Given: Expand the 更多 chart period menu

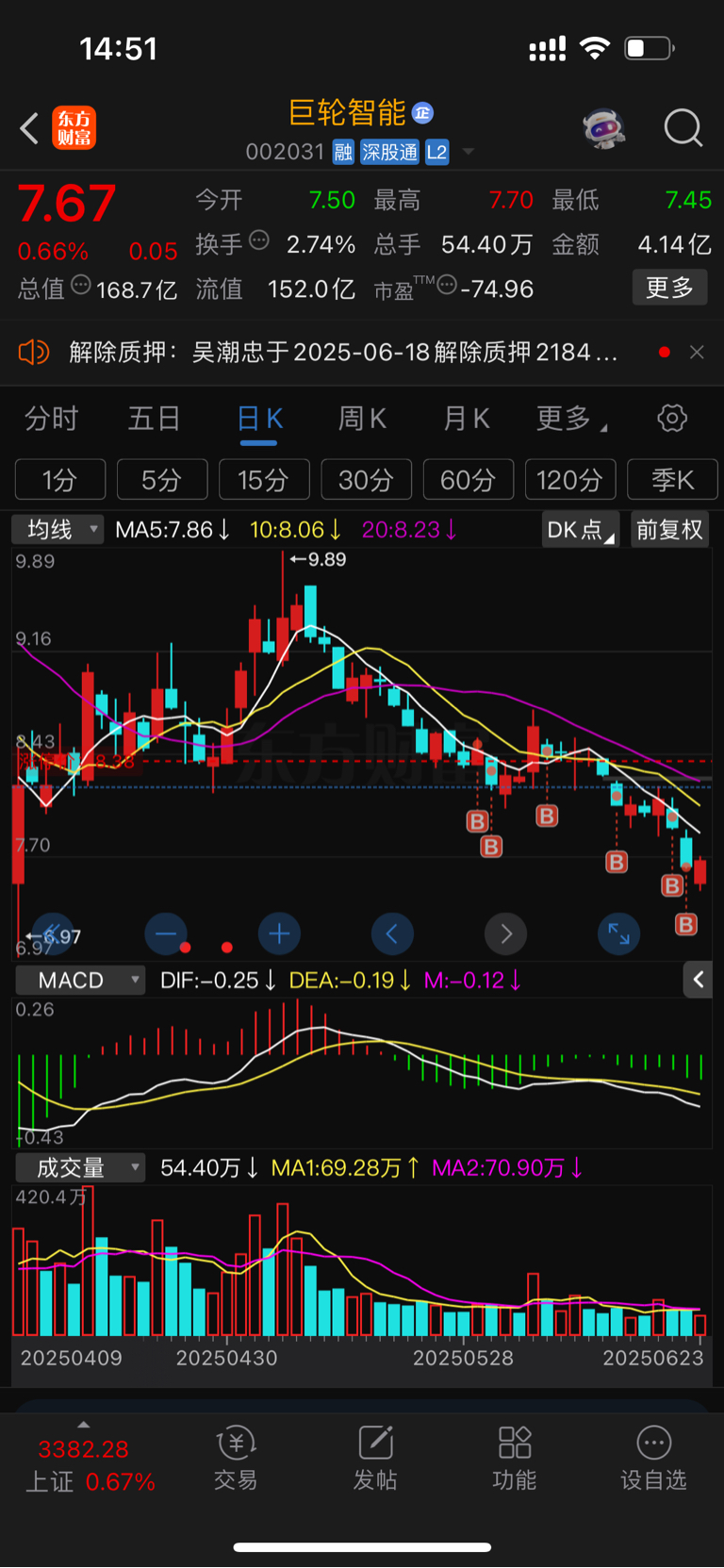Looking at the screenshot, I should click(570, 419).
